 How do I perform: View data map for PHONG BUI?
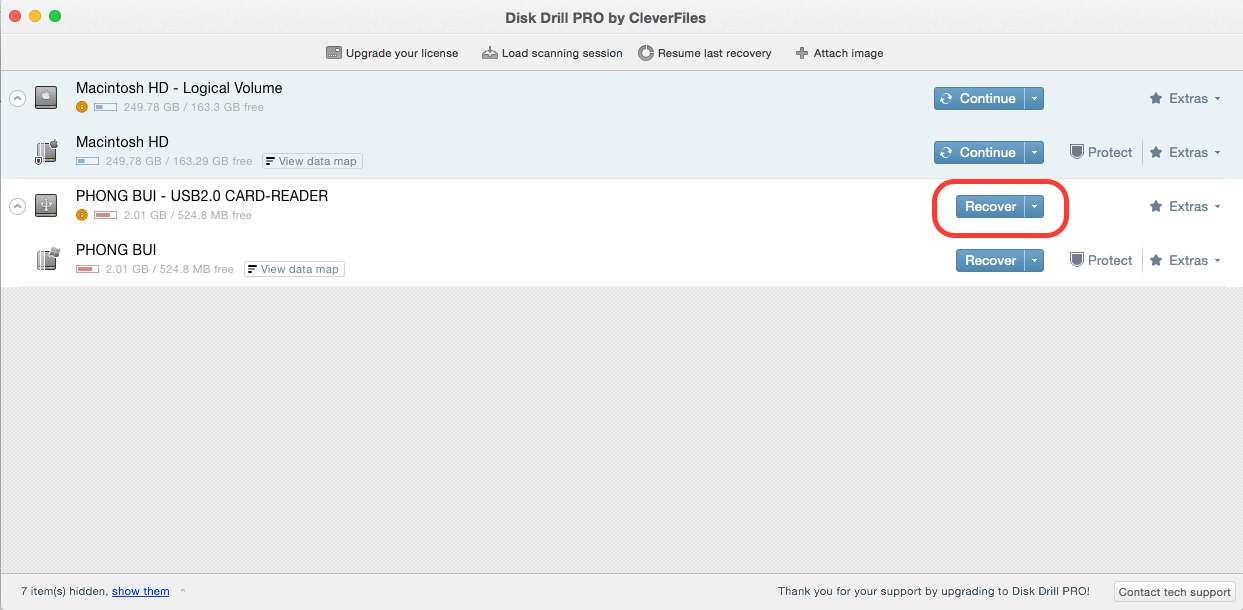click(294, 269)
